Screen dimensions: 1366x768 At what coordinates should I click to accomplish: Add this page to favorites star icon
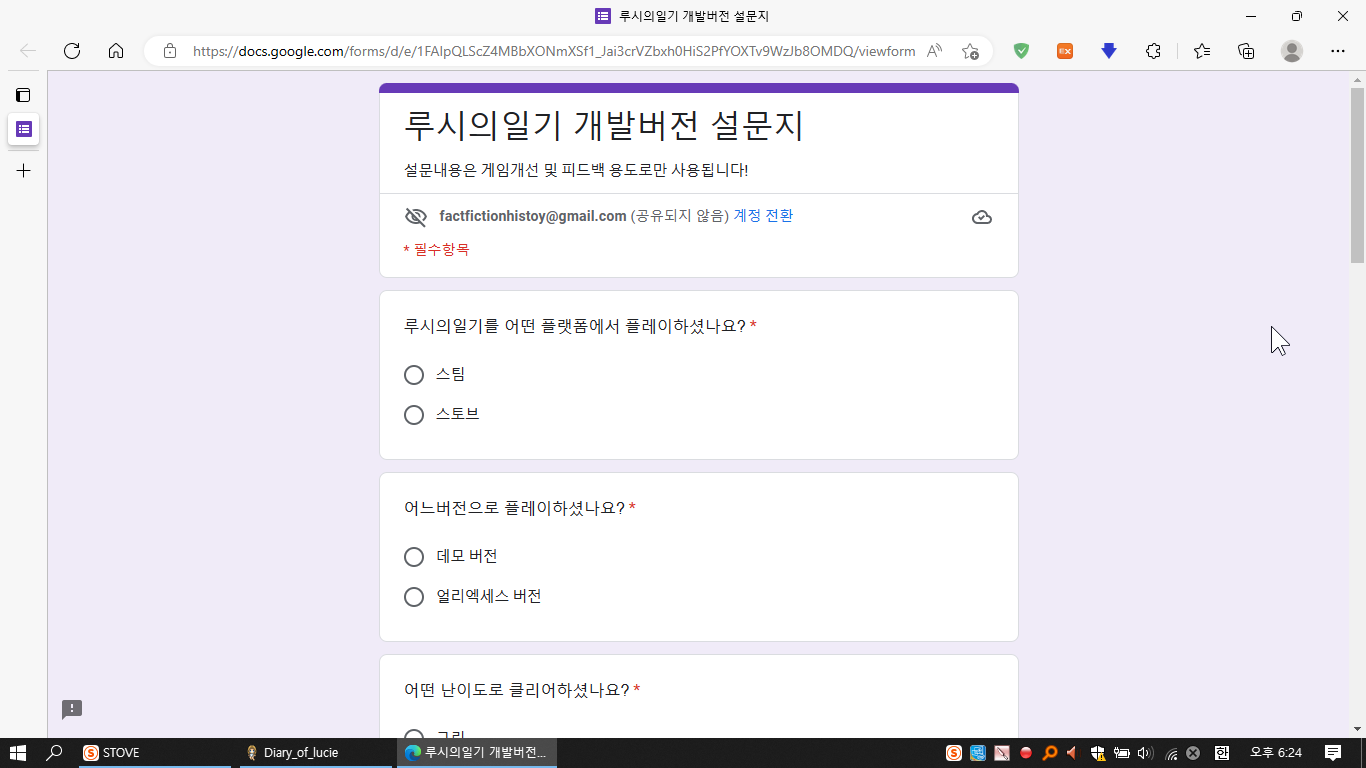[969, 51]
